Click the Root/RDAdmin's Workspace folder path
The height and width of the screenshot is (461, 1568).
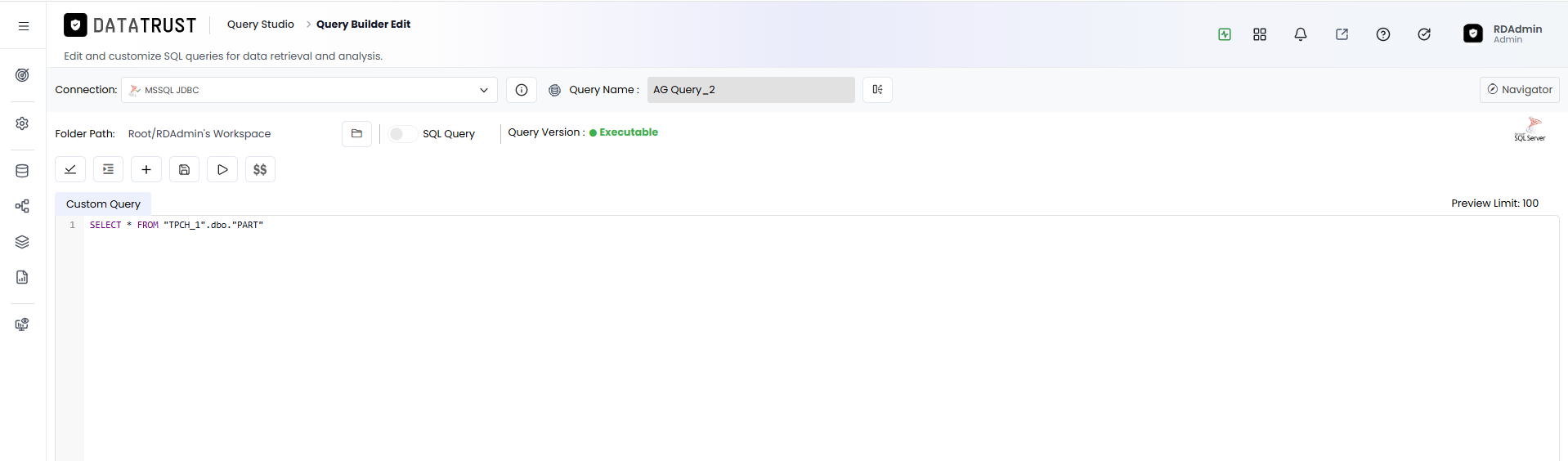[199, 134]
